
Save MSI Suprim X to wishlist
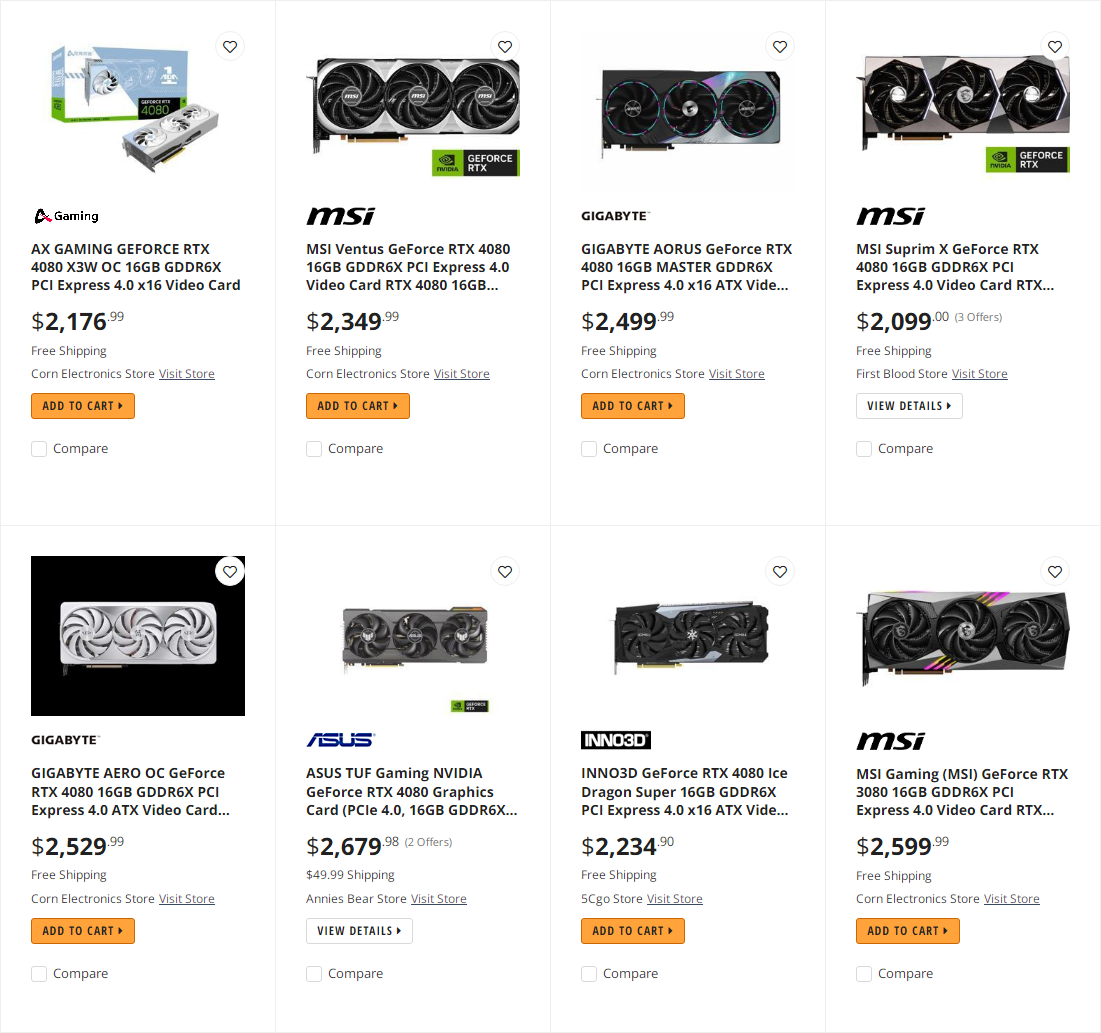click(1055, 46)
